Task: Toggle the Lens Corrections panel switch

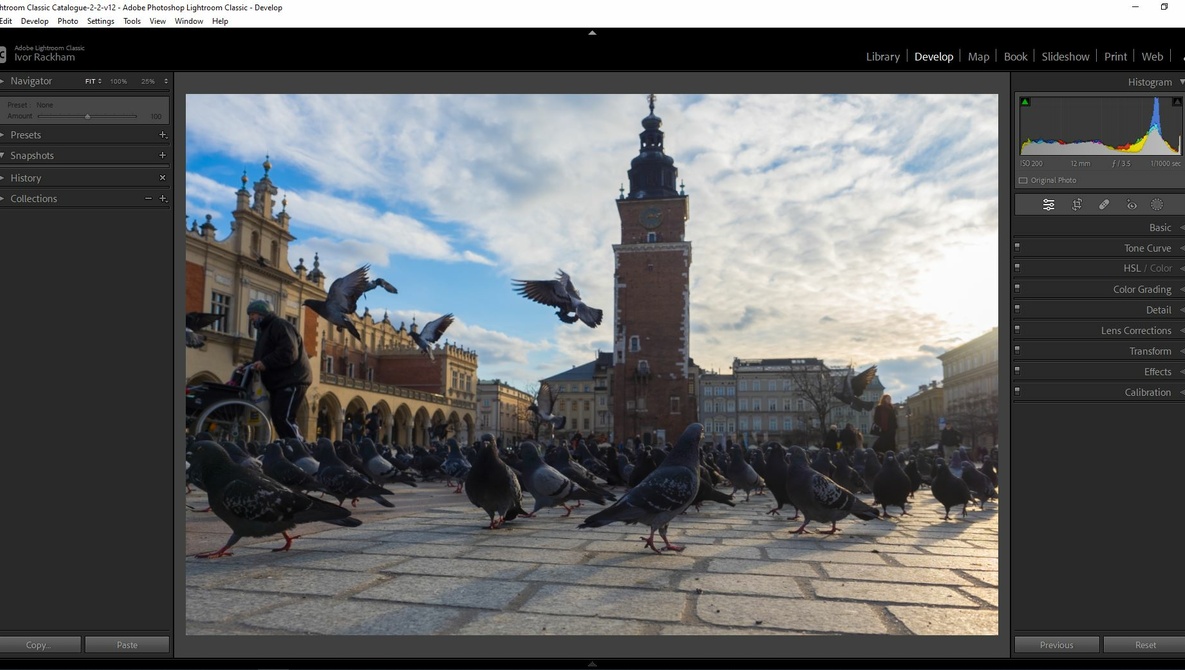Action: point(1017,330)
